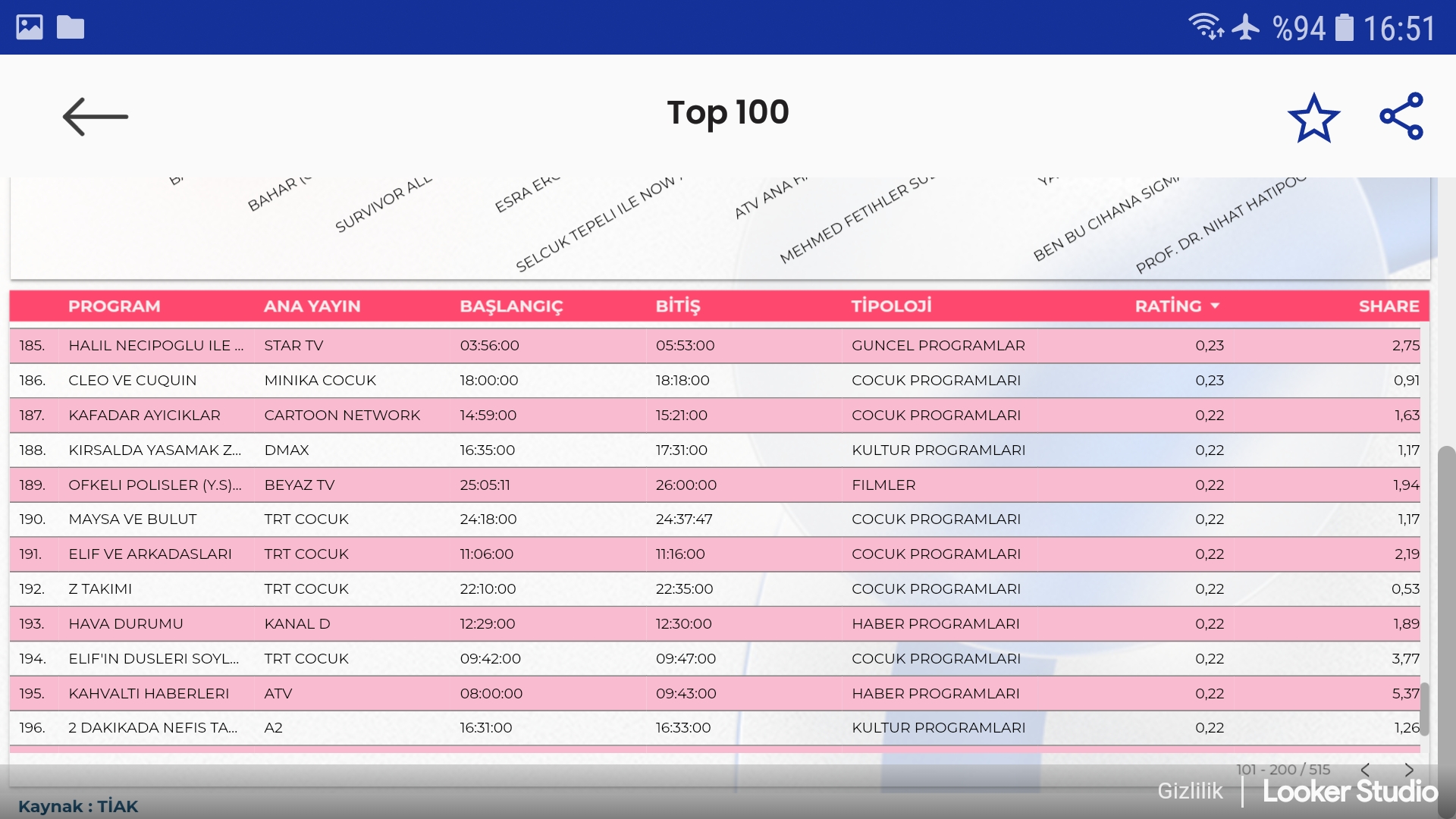Viewport: 1456px width, 819px height.
Task: Click pagination text 101 - 200 / 515
Action: [1283, 769]
